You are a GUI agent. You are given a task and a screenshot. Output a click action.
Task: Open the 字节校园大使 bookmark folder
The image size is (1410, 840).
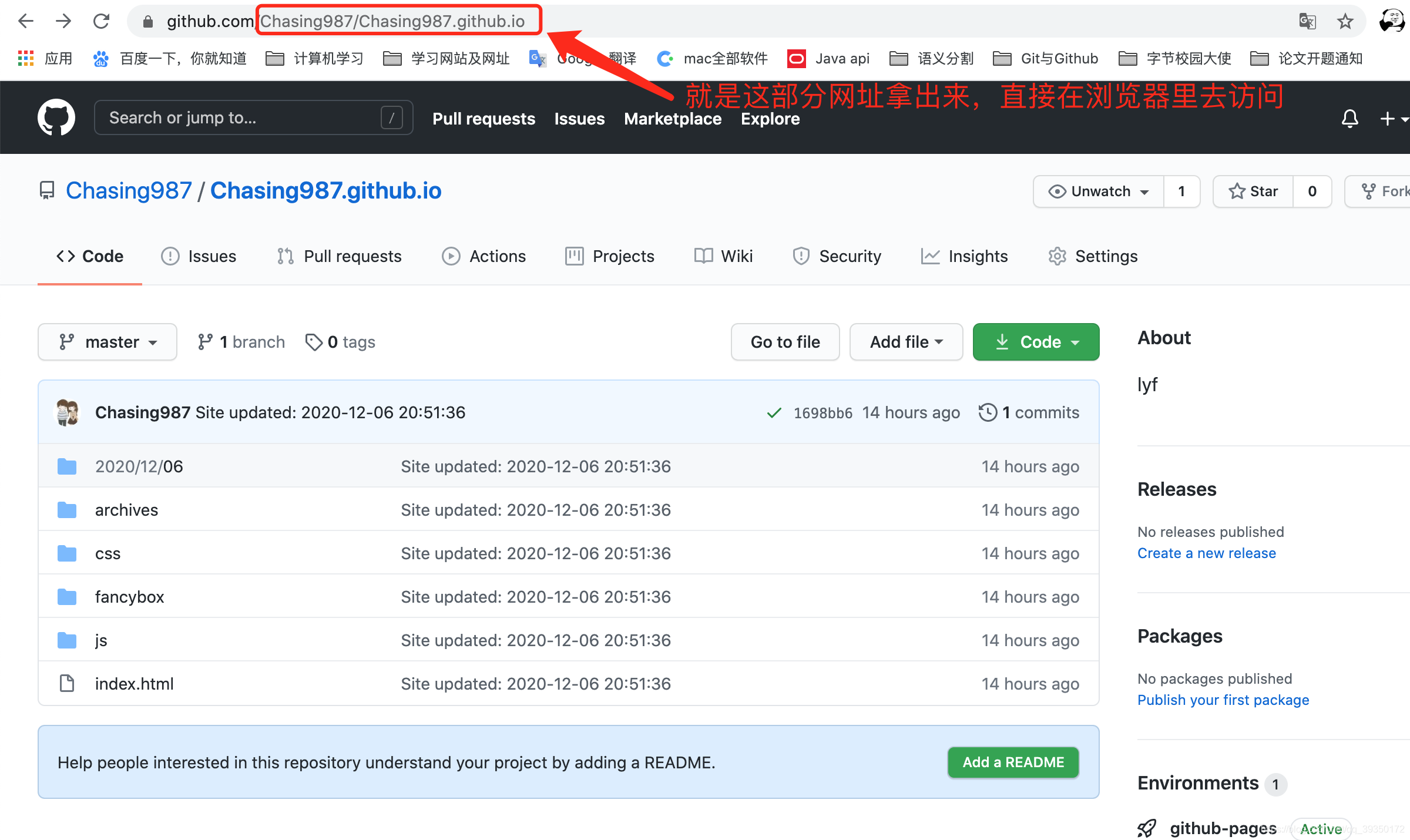[x=1174, y=58]
